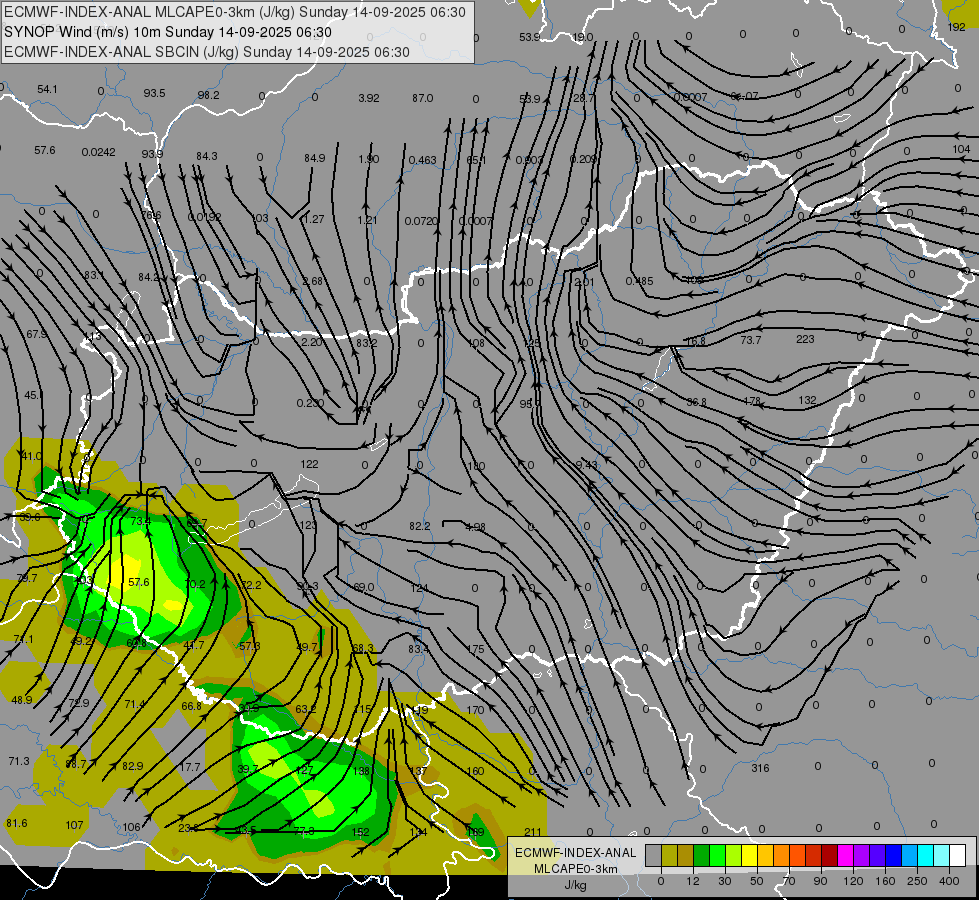
Task: Click the map value 93.5
Action: pos(154,93)
